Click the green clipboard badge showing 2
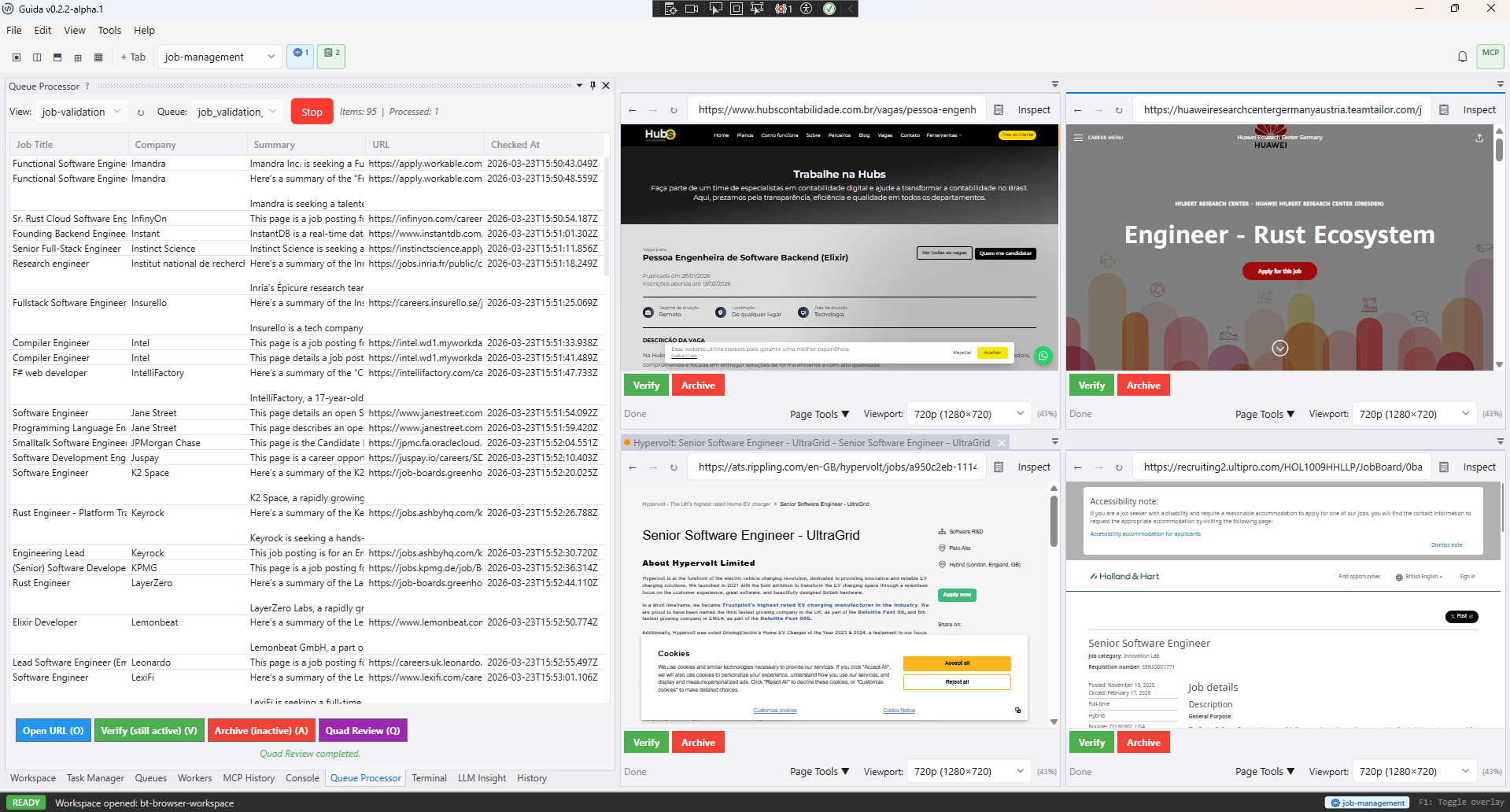The height and width of the screenshot is (812, 1510). 331,55
